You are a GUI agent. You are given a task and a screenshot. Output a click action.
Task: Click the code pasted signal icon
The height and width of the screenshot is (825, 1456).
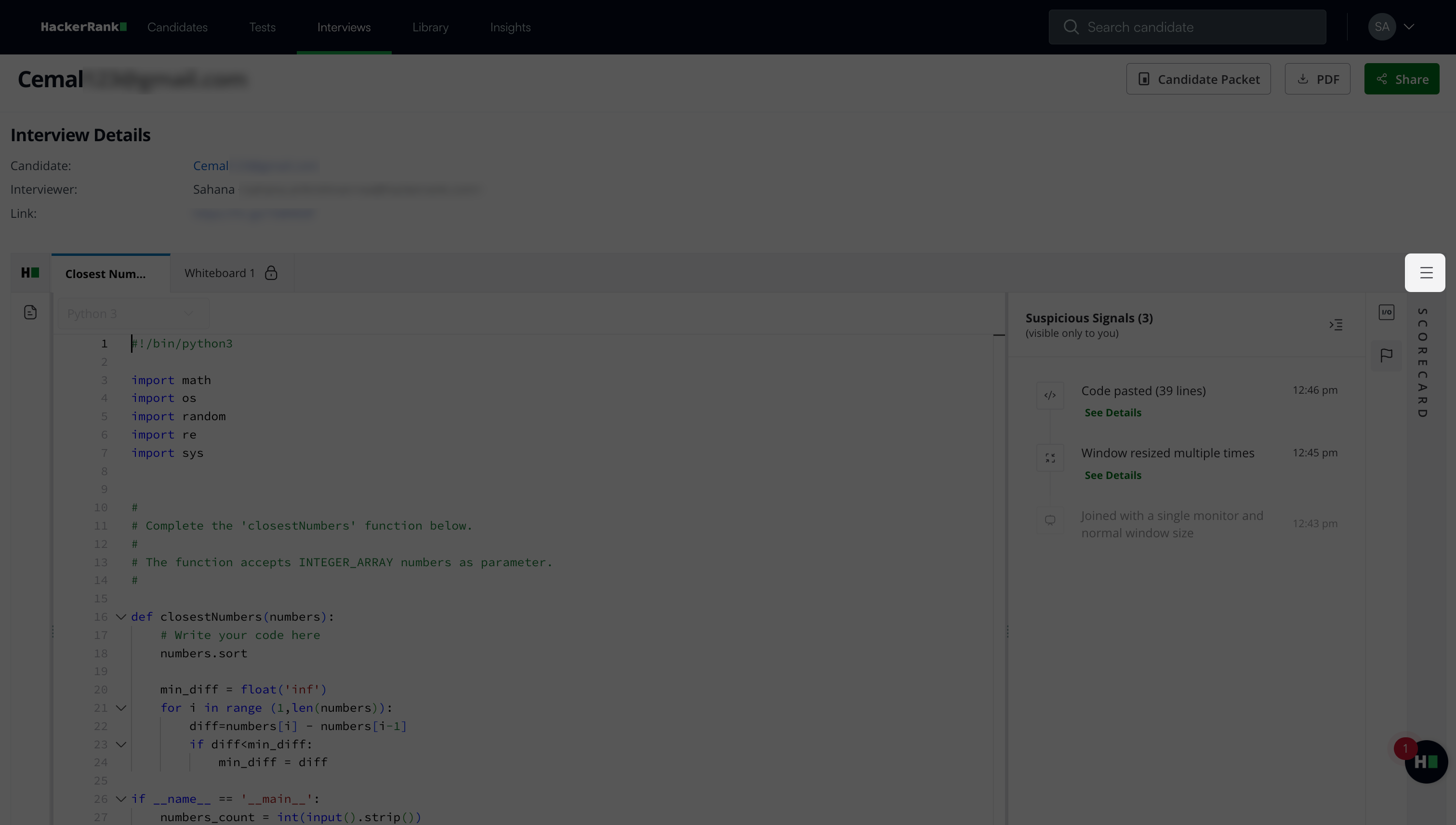(x=1050, y=396)
